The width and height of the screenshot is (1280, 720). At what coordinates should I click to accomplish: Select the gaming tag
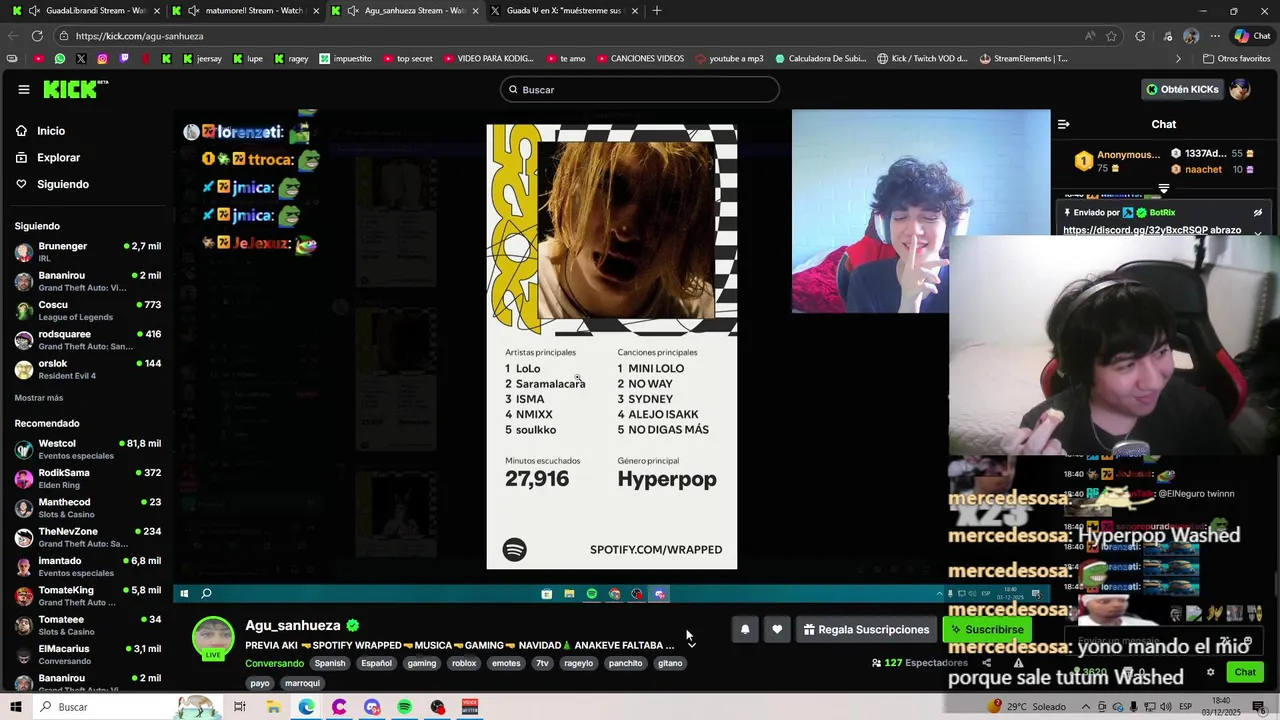tap(422, 663)
